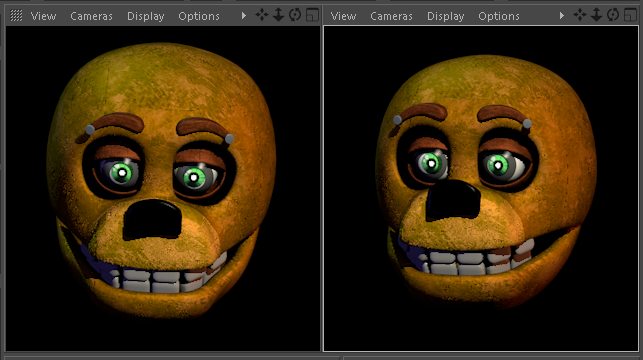Open the Cameras menu in right viewport

point(391,16)
